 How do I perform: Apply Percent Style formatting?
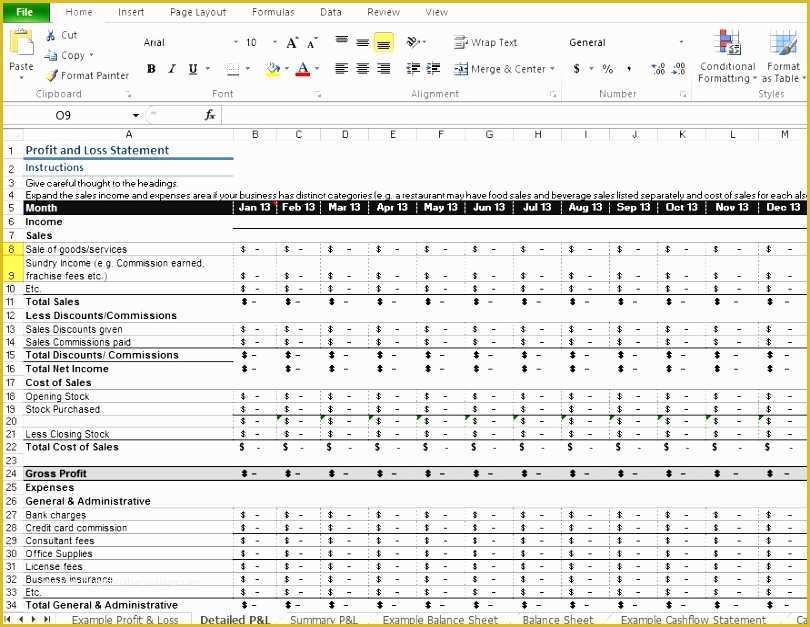coord(608,68)
